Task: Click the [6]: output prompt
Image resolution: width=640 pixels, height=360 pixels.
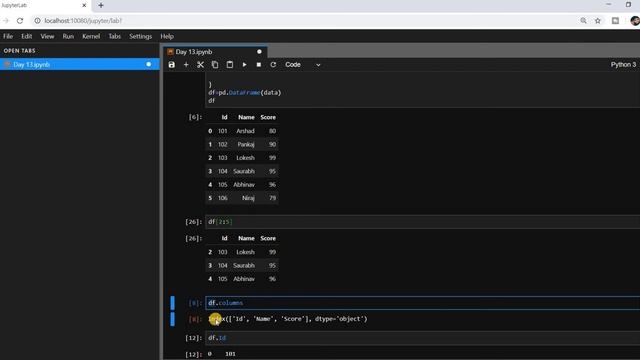Action: 195,117
